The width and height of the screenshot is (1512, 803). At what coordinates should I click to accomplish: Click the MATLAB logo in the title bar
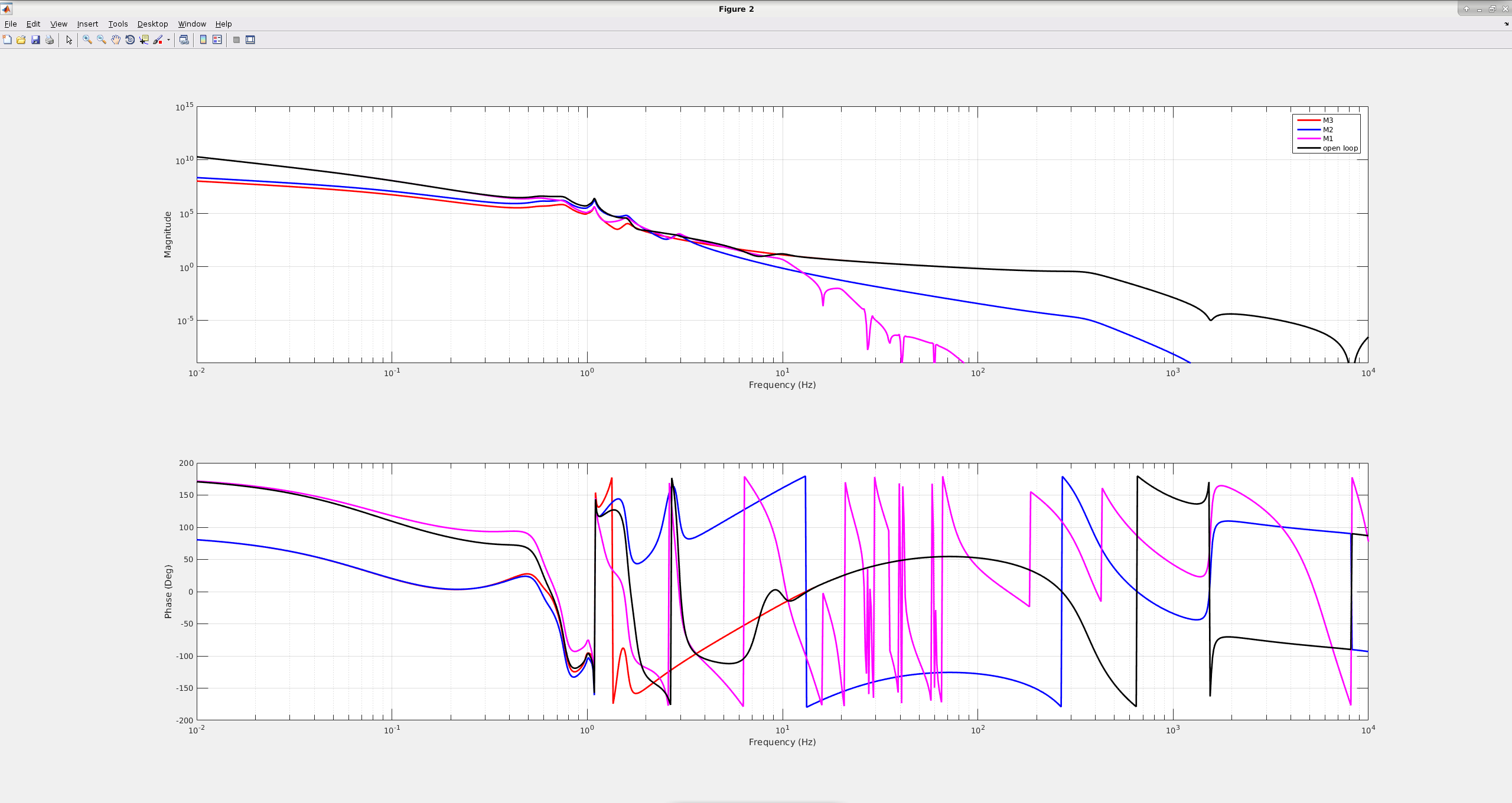(x=6, y=9)
